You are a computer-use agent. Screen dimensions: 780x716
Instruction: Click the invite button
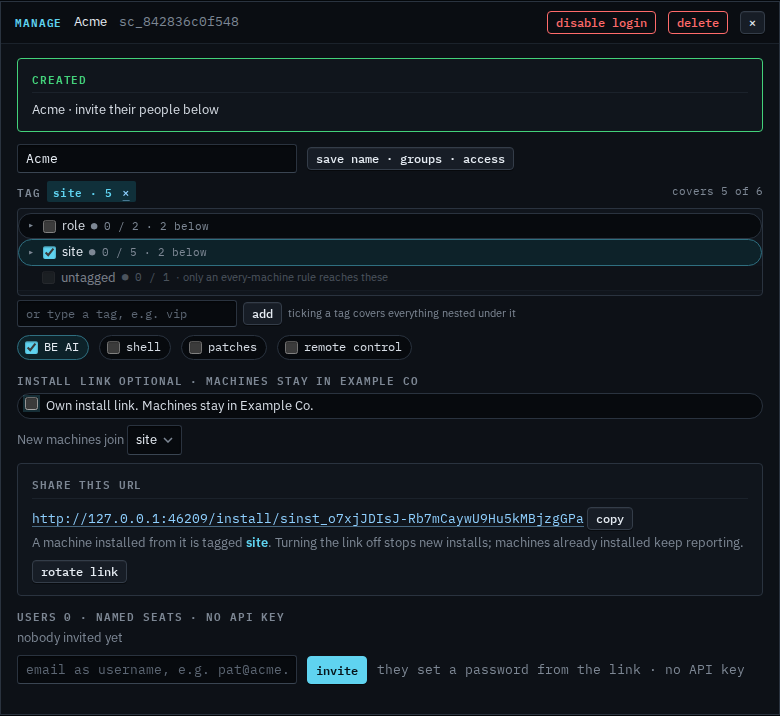tap(337, 670)
